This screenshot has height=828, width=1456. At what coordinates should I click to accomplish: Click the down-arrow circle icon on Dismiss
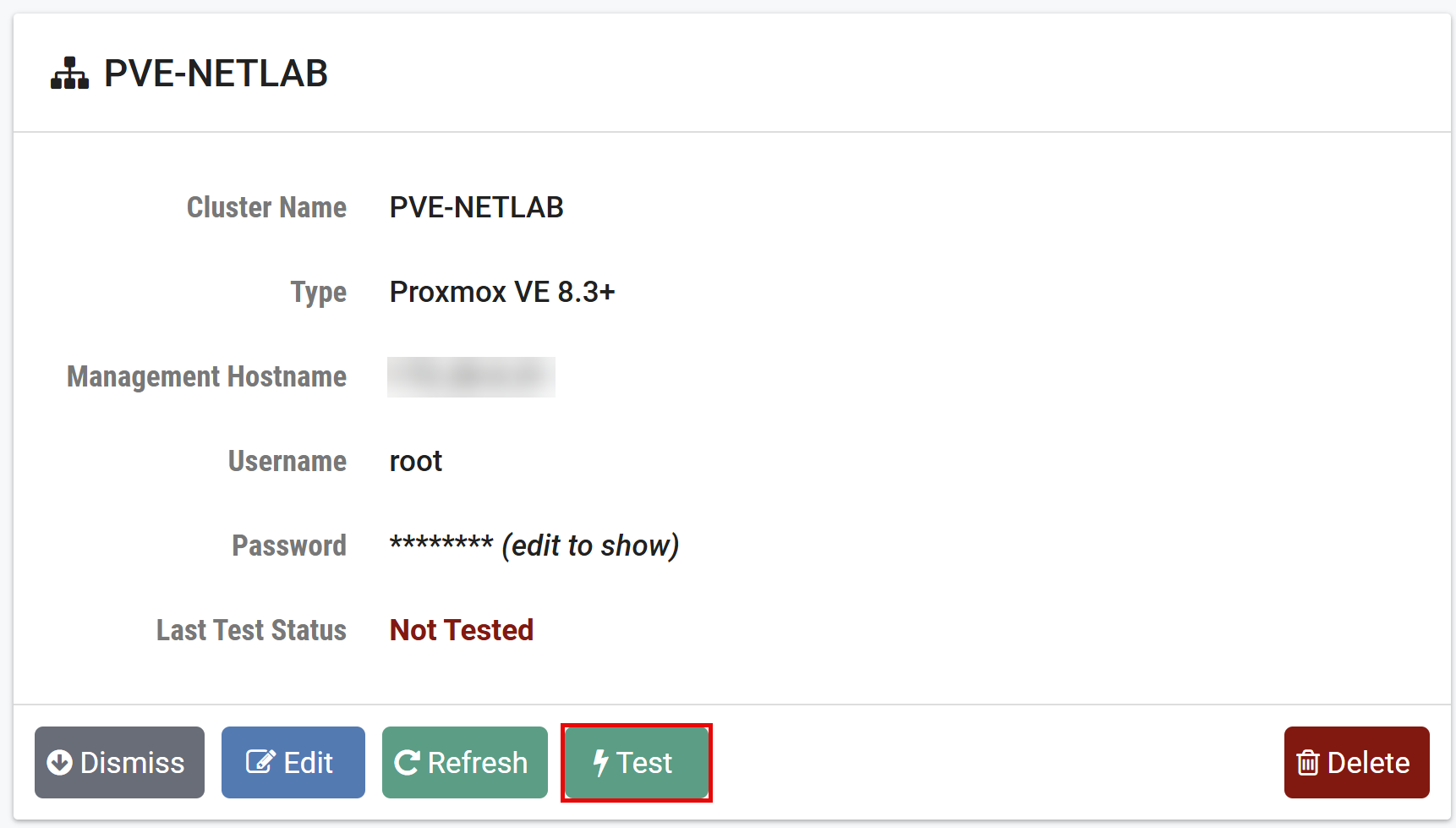(59, 762)
